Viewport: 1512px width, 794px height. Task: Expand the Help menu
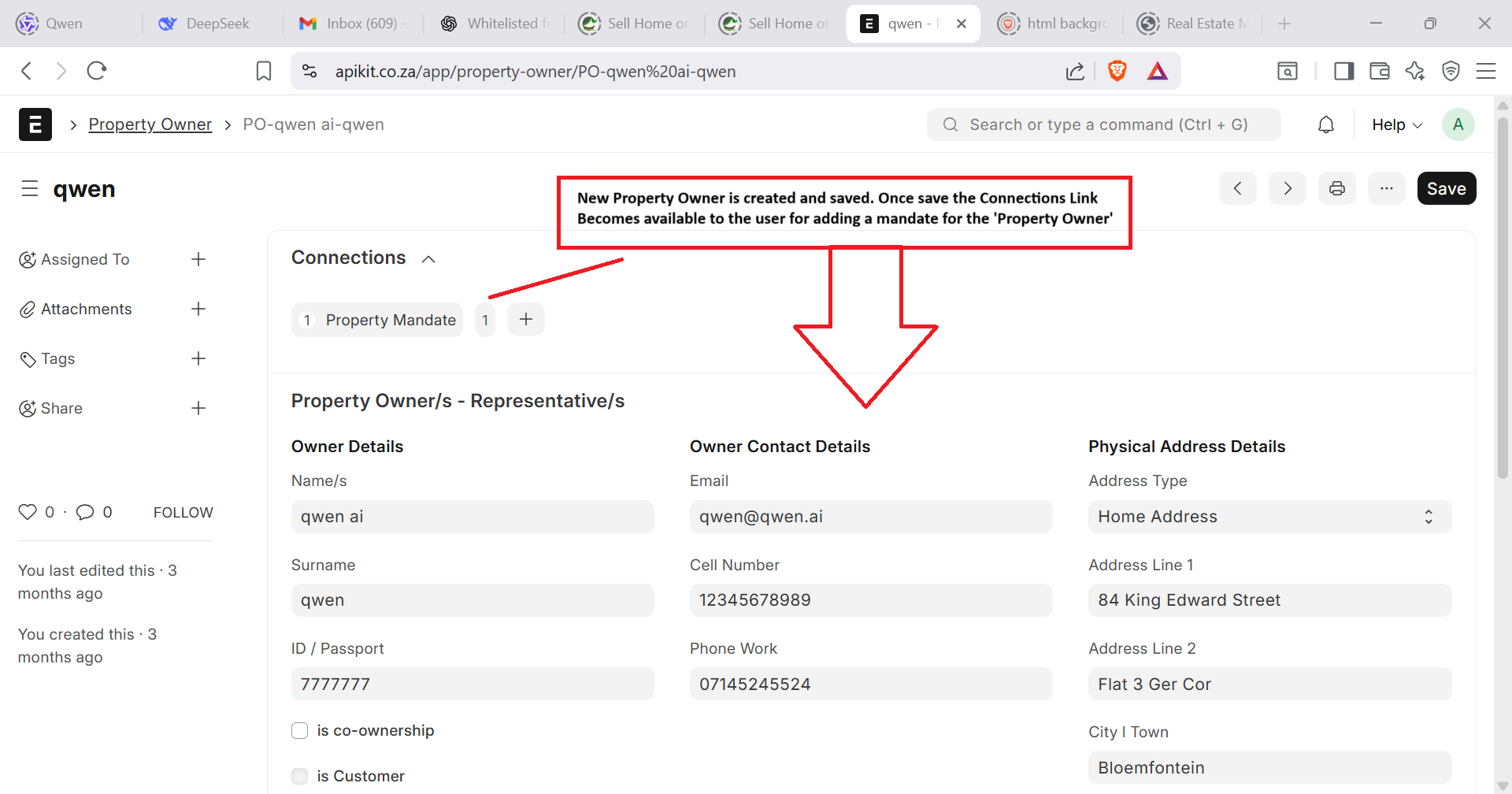click(x=1396, y=124)
